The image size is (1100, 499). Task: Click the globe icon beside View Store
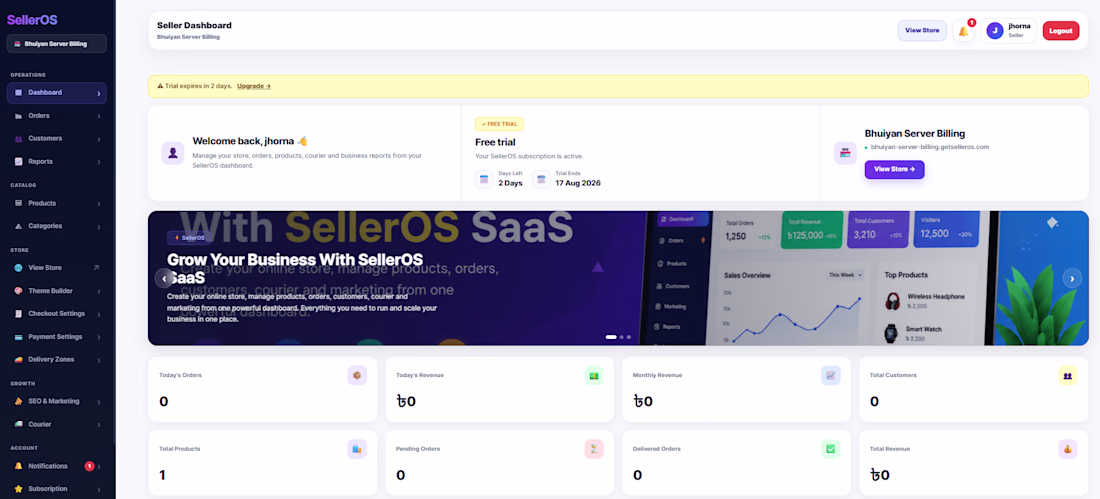click(18, 267)
